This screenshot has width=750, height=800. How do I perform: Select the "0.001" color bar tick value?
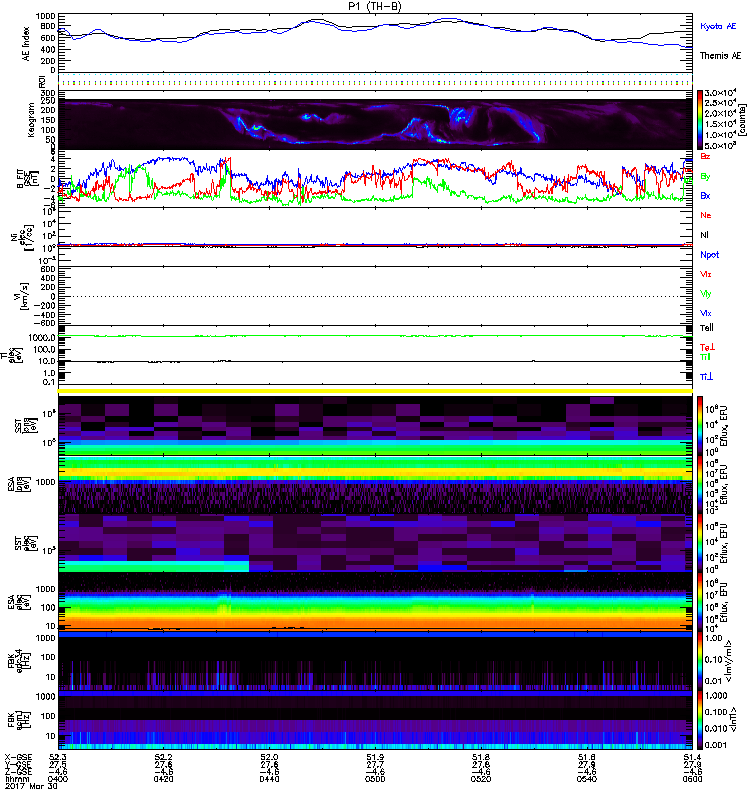(x=716, y=745)
